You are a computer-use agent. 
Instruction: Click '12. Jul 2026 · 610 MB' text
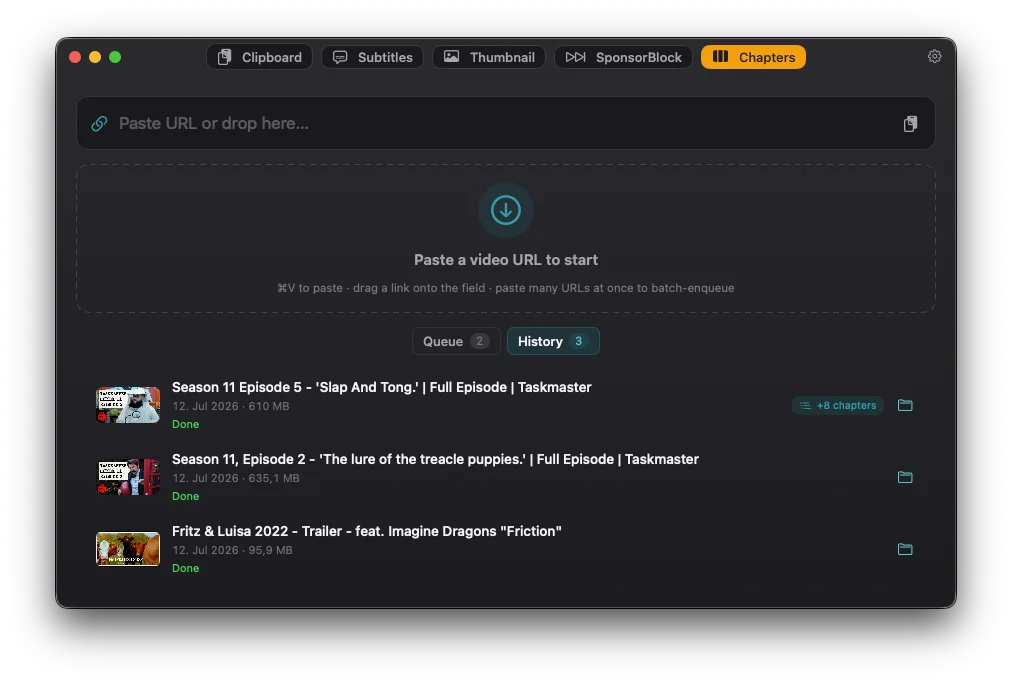click(230, 406)
